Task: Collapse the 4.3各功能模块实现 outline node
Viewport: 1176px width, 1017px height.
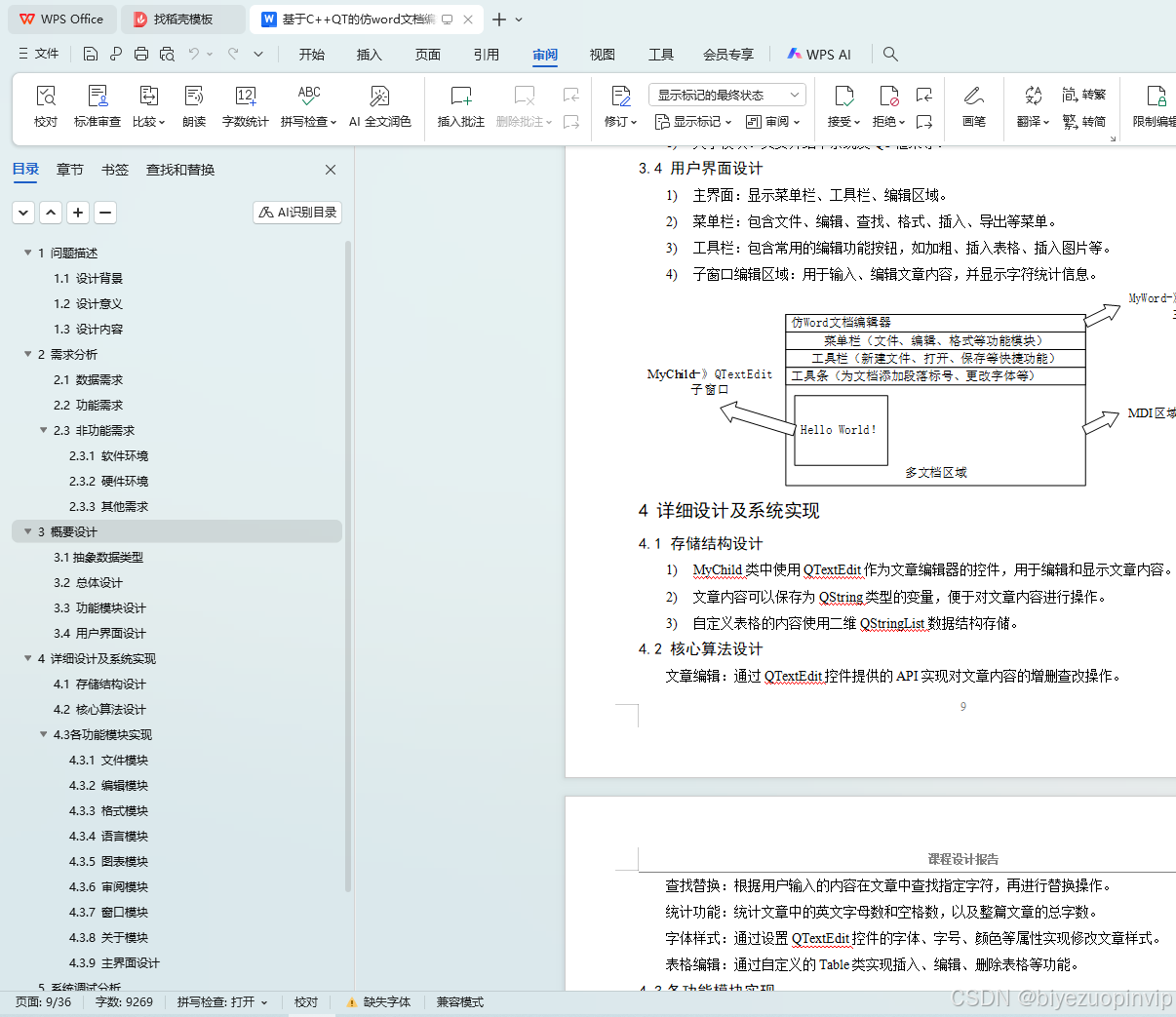Action: point(43,734)
